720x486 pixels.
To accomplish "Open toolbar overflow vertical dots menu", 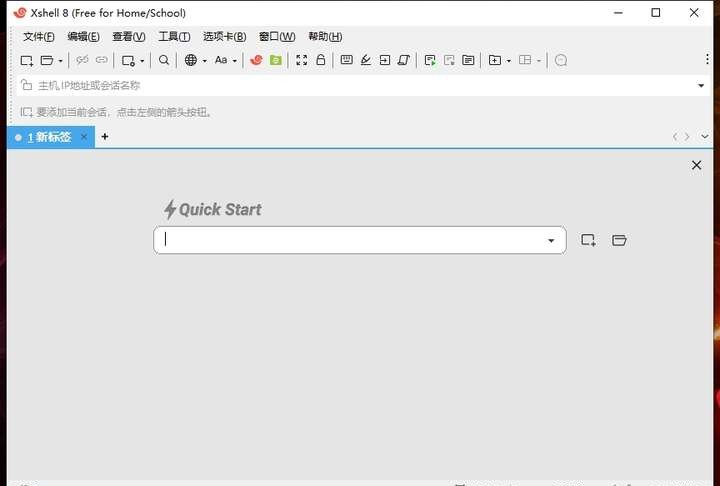I will (x=707, y=59).
